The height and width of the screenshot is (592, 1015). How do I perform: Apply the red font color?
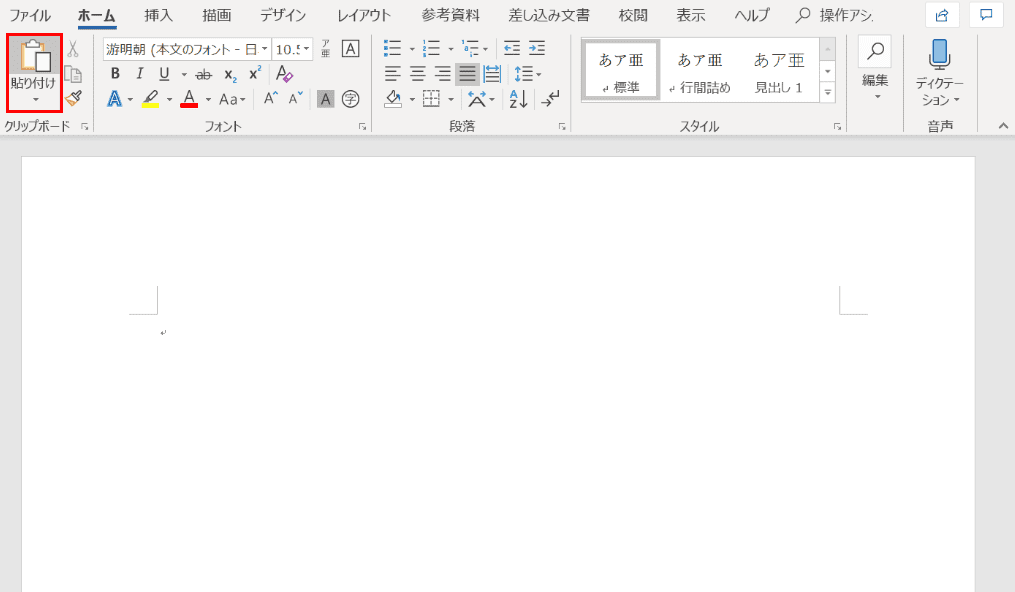point(189,99)
